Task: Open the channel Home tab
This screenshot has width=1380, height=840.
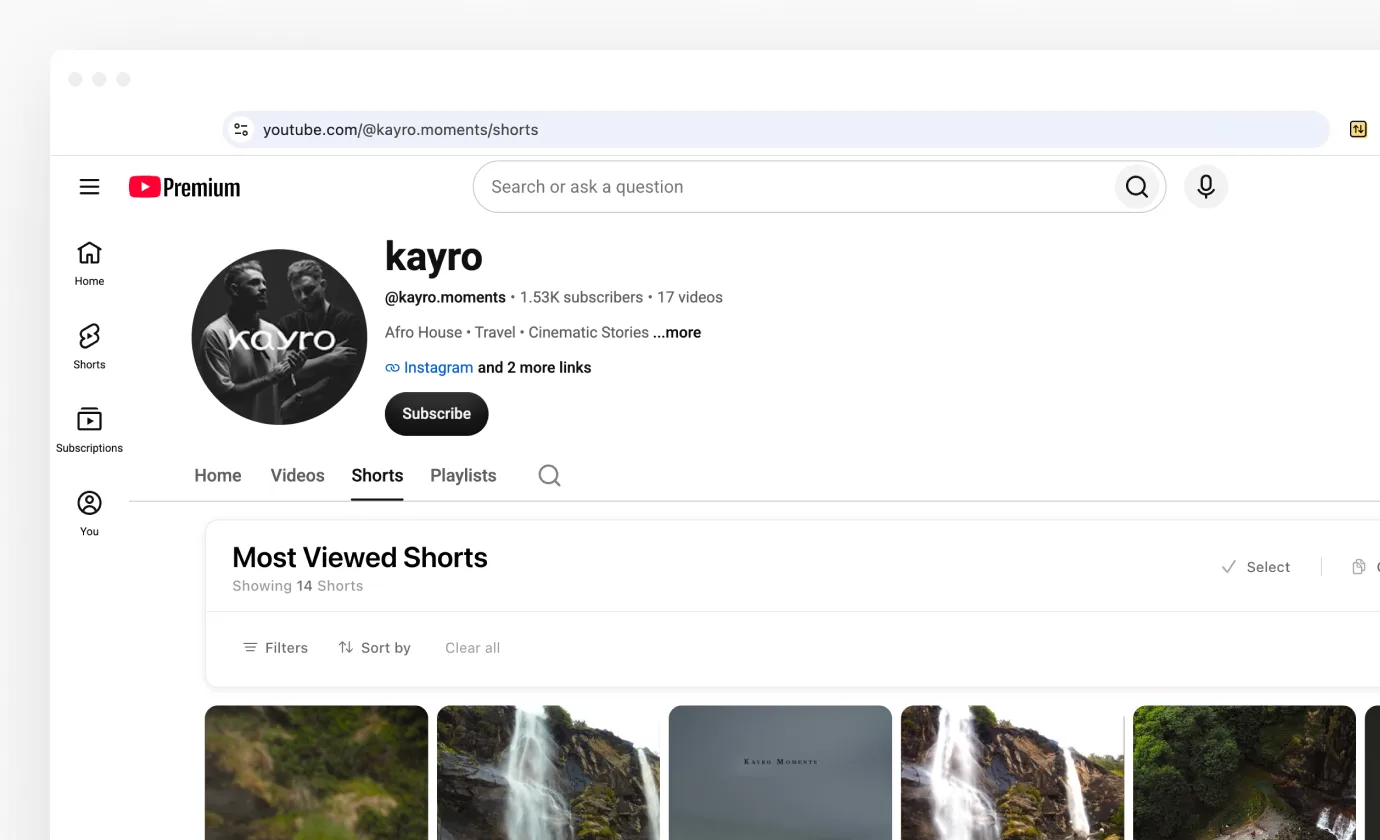Action: tap(218, 476)
